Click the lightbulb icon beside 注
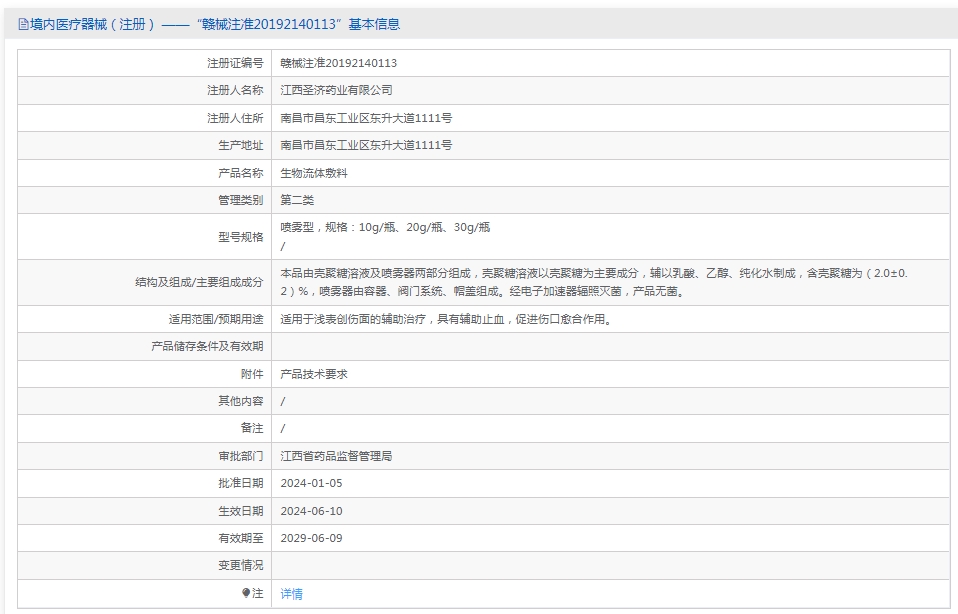Screen dimensions: 958x614 pyautogui.click(x=246, y=593)
